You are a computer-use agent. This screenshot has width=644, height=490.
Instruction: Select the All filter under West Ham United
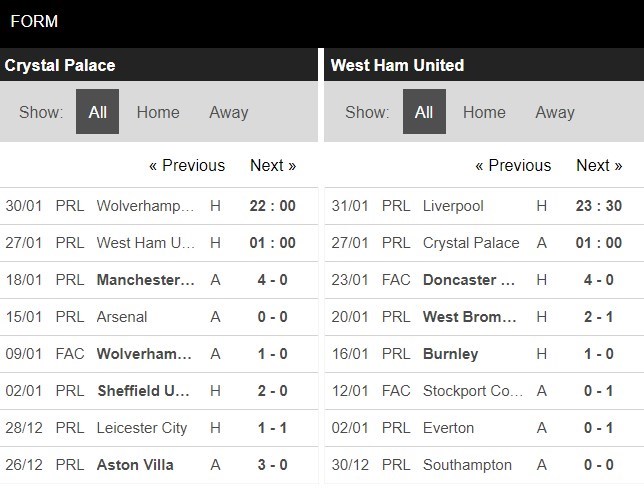pos(424,112)
